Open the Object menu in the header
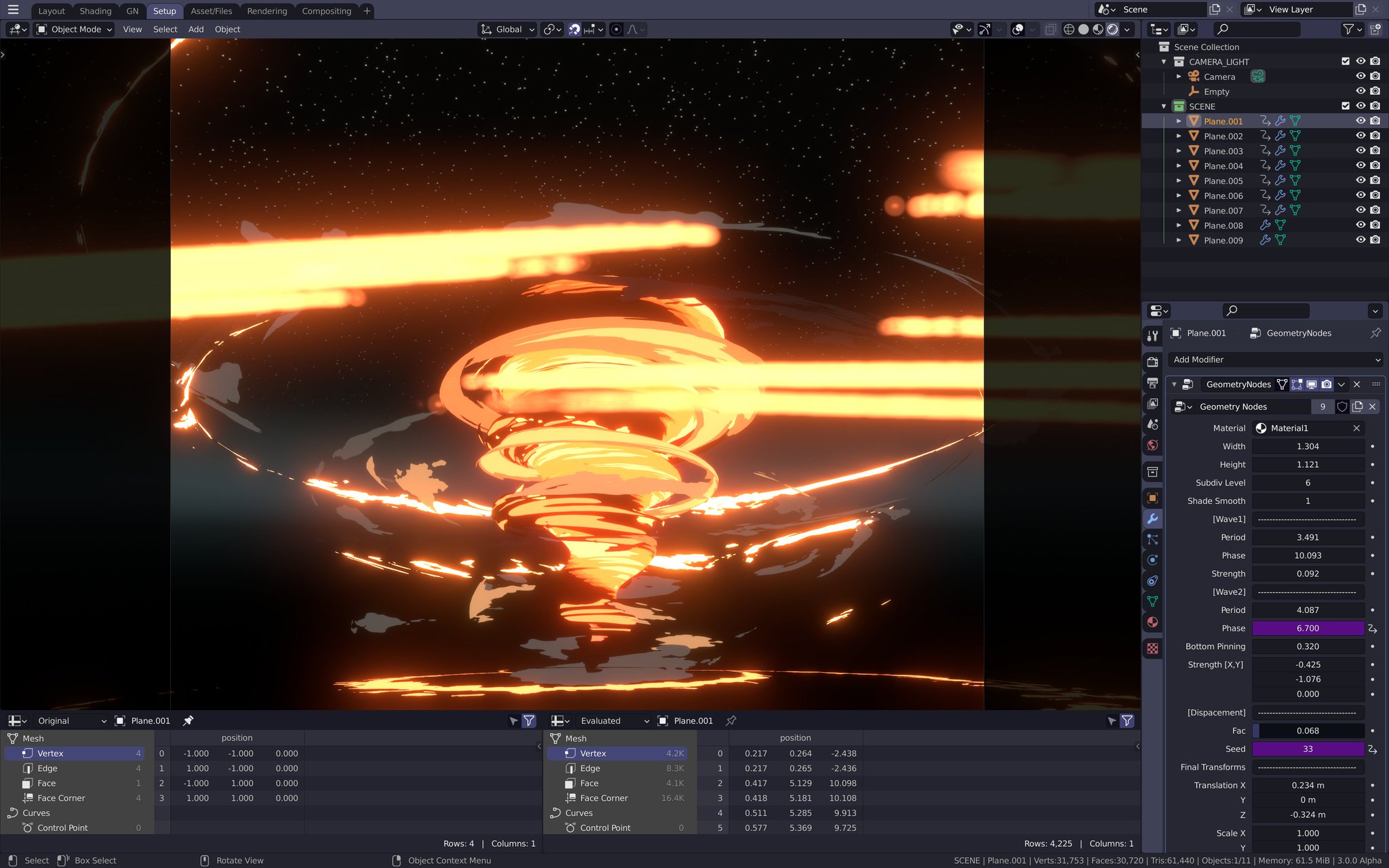This screenshot has height=868, width=1389. point(227,29)
